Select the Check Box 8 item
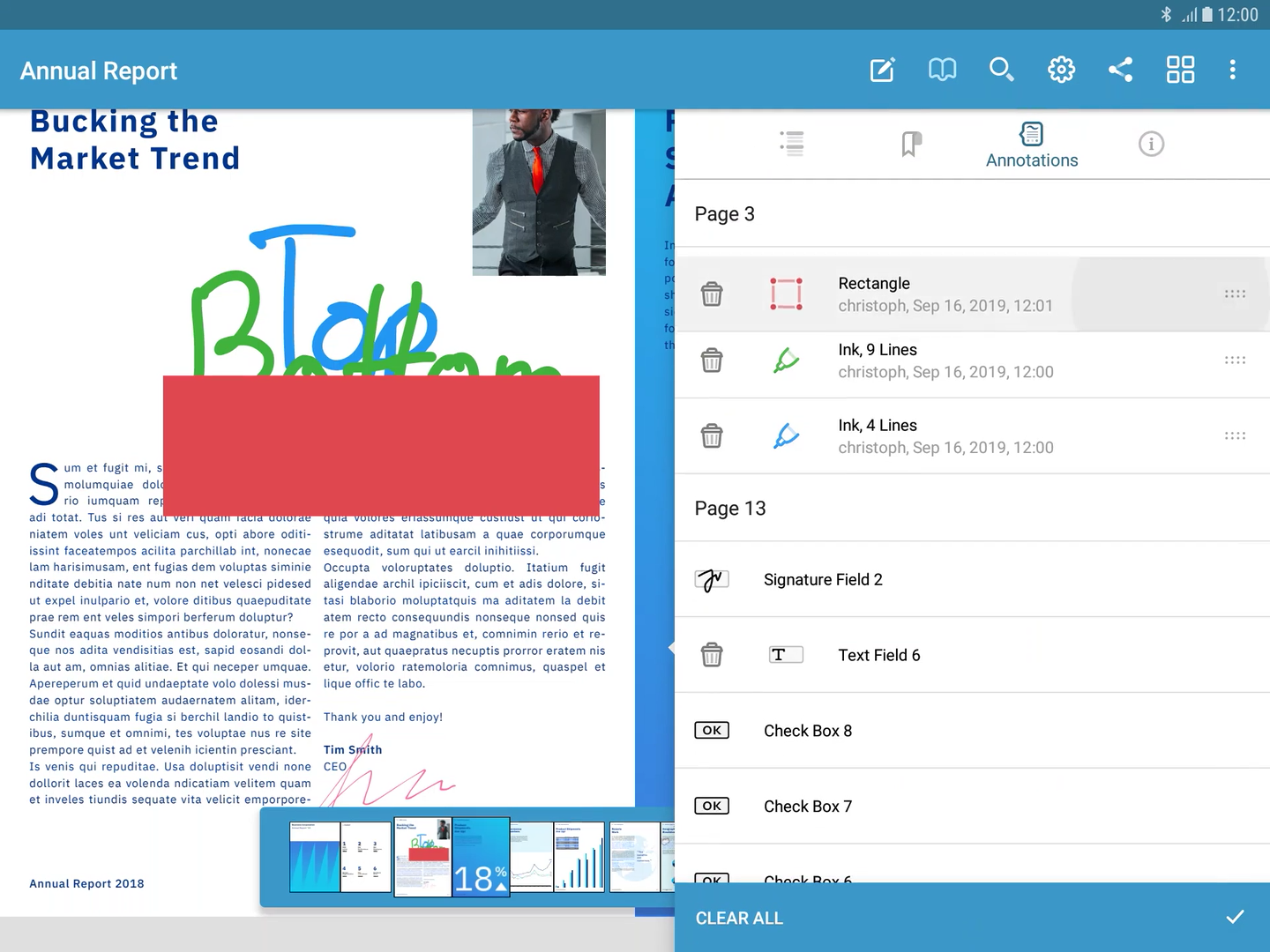The width and height of the screenshot is (1270, 952). [x=807, y=731]
